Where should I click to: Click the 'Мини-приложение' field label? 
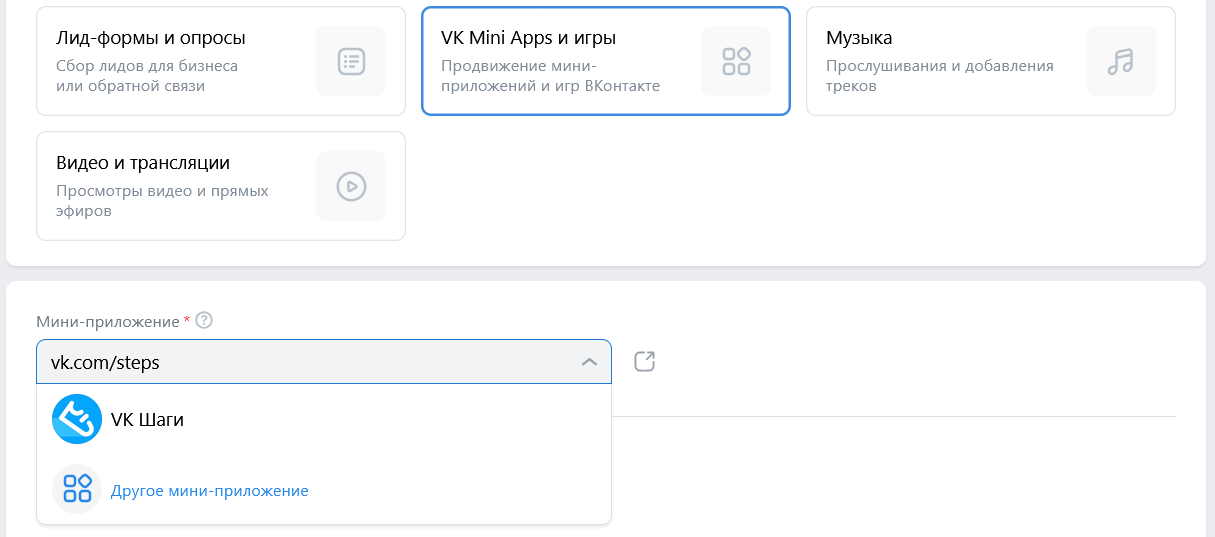pos(108,321)
